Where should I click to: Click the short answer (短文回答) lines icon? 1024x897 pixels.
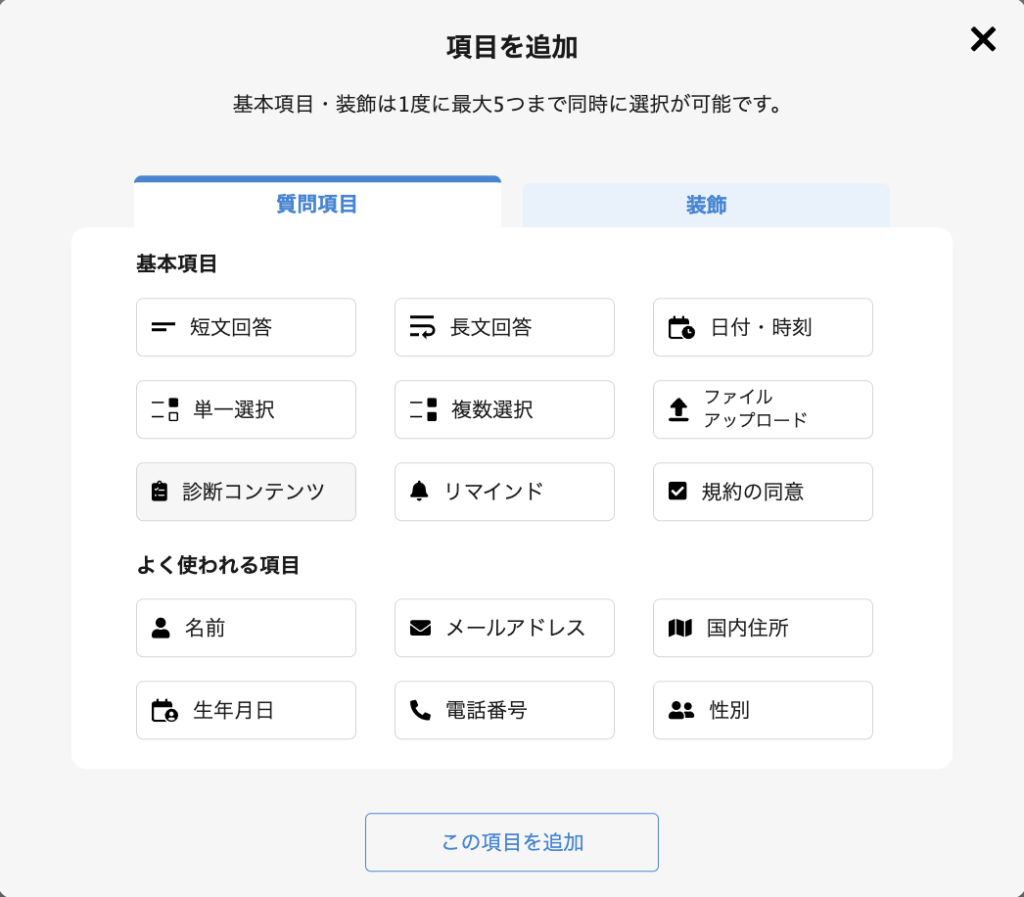(163, 327)
